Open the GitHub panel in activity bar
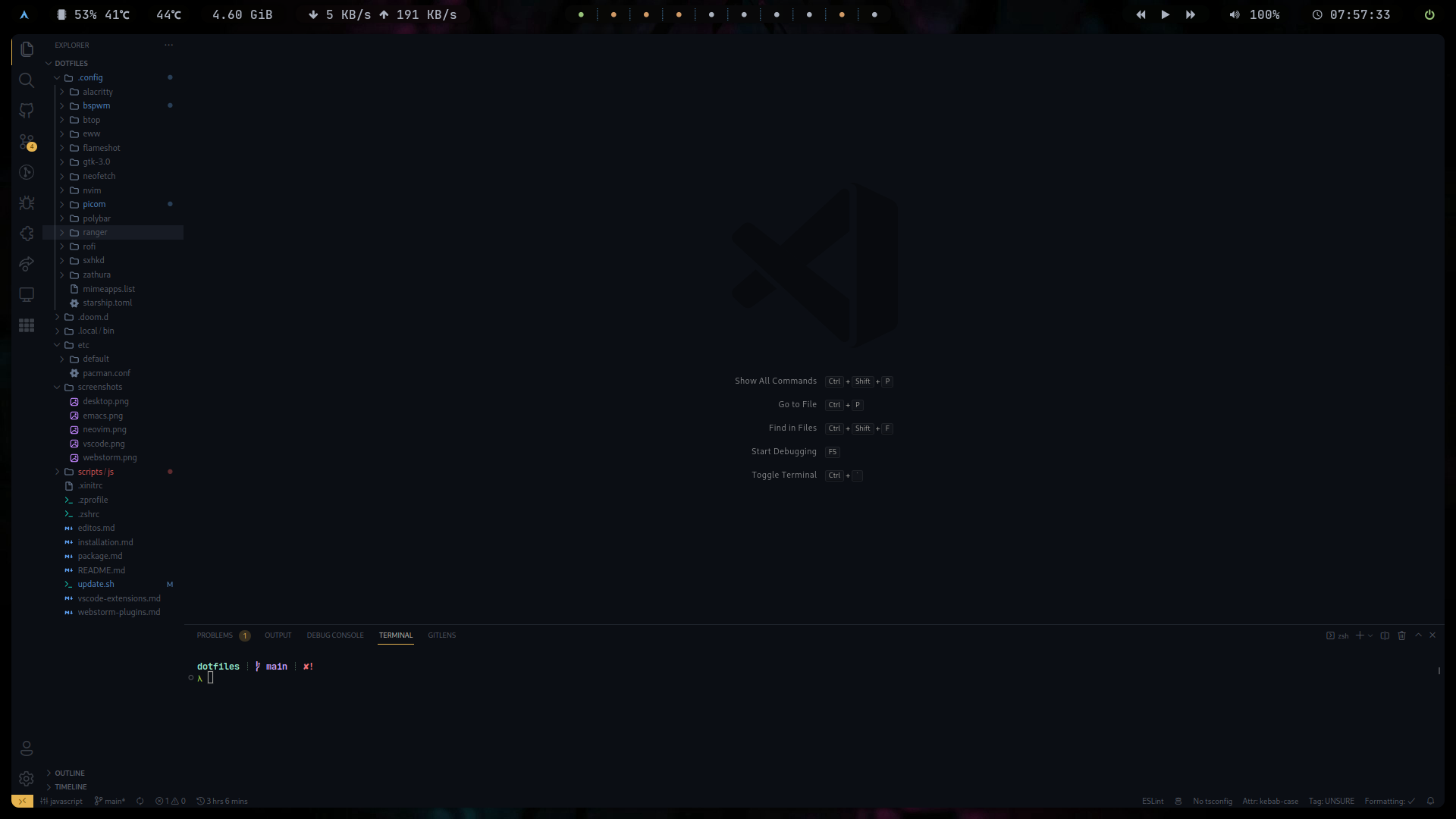Screen dimensions: 1456x819 [x=27, y=111]
